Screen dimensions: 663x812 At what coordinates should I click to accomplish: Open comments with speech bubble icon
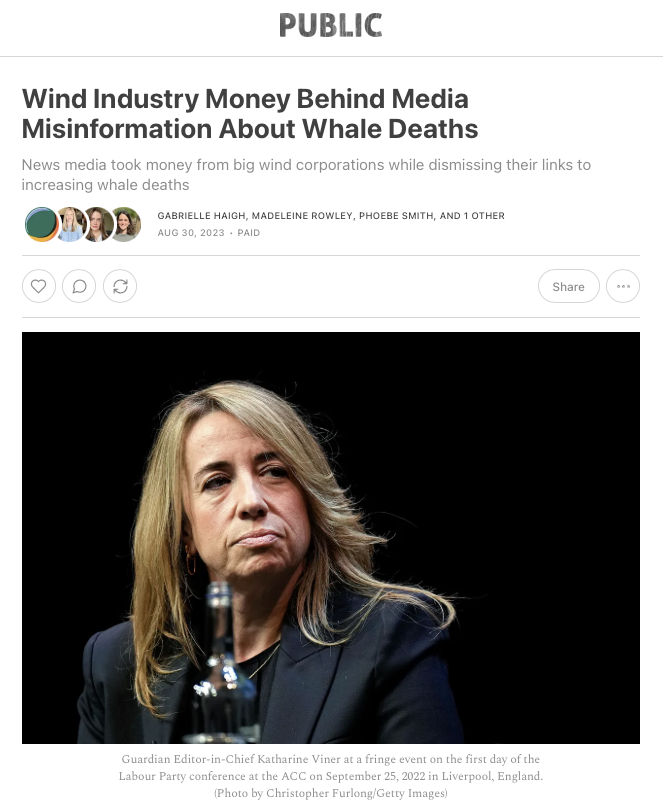79,286
